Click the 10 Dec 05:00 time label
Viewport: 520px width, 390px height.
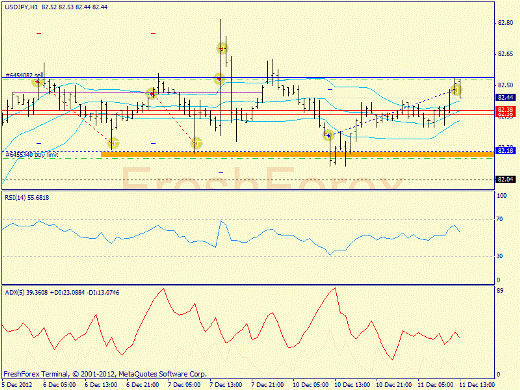(x=310, y=385)
